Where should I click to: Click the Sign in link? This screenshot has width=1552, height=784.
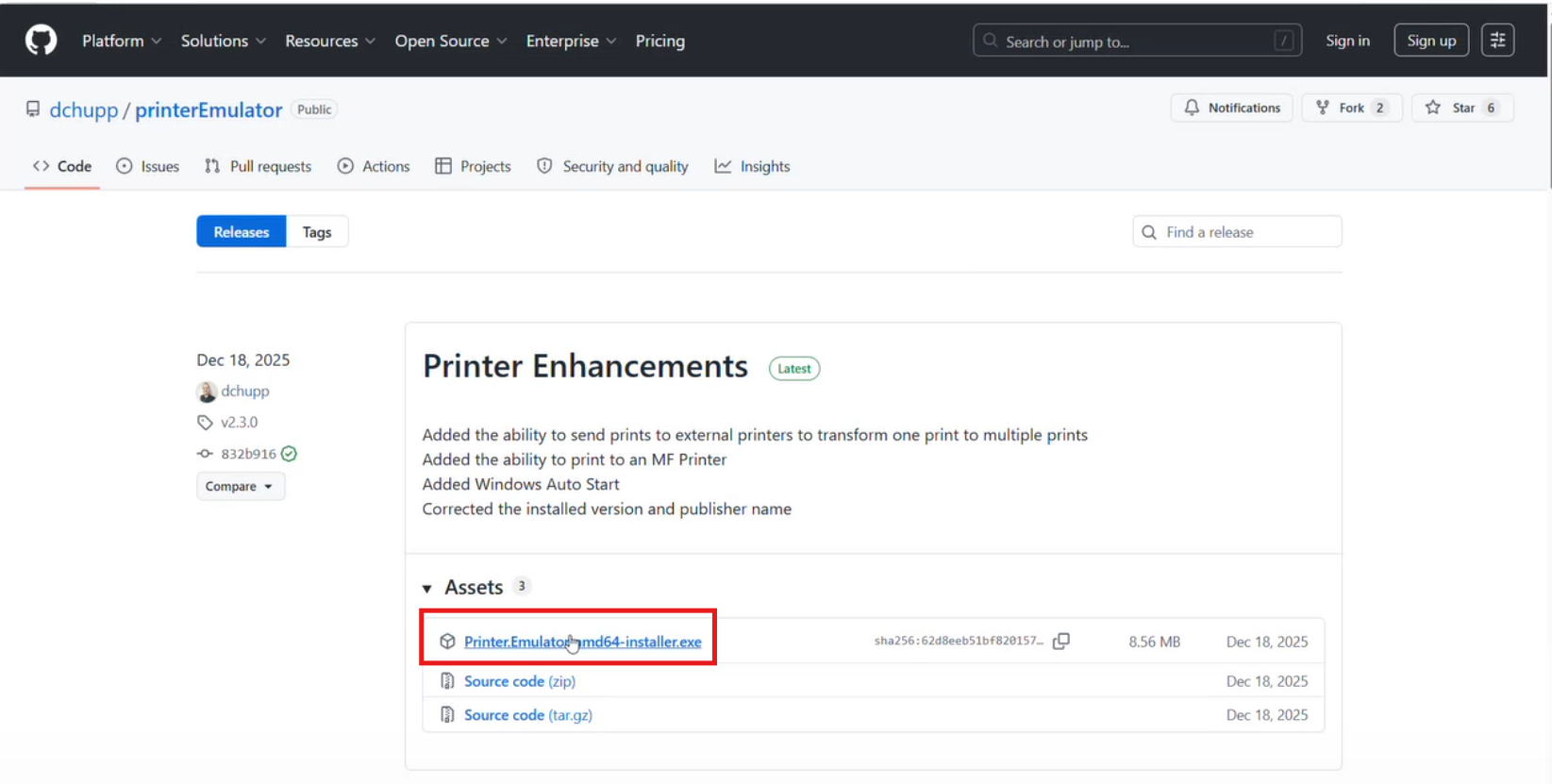(x=1347, y=41)
